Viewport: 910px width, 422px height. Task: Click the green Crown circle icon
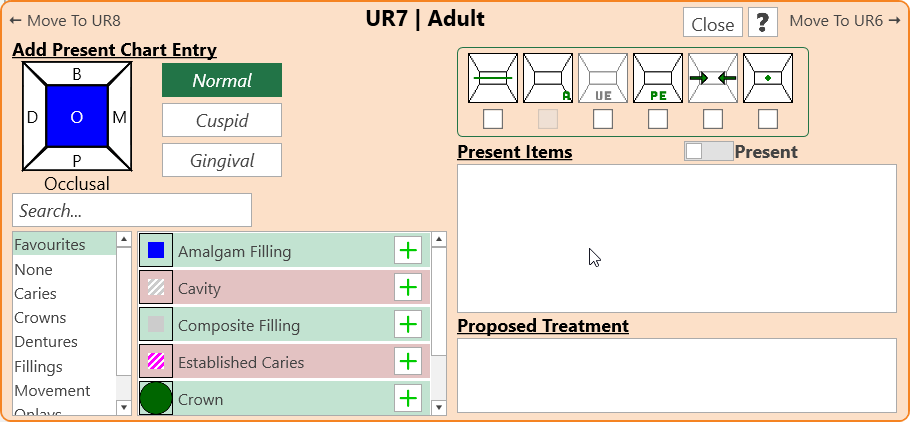pos(156,399)
